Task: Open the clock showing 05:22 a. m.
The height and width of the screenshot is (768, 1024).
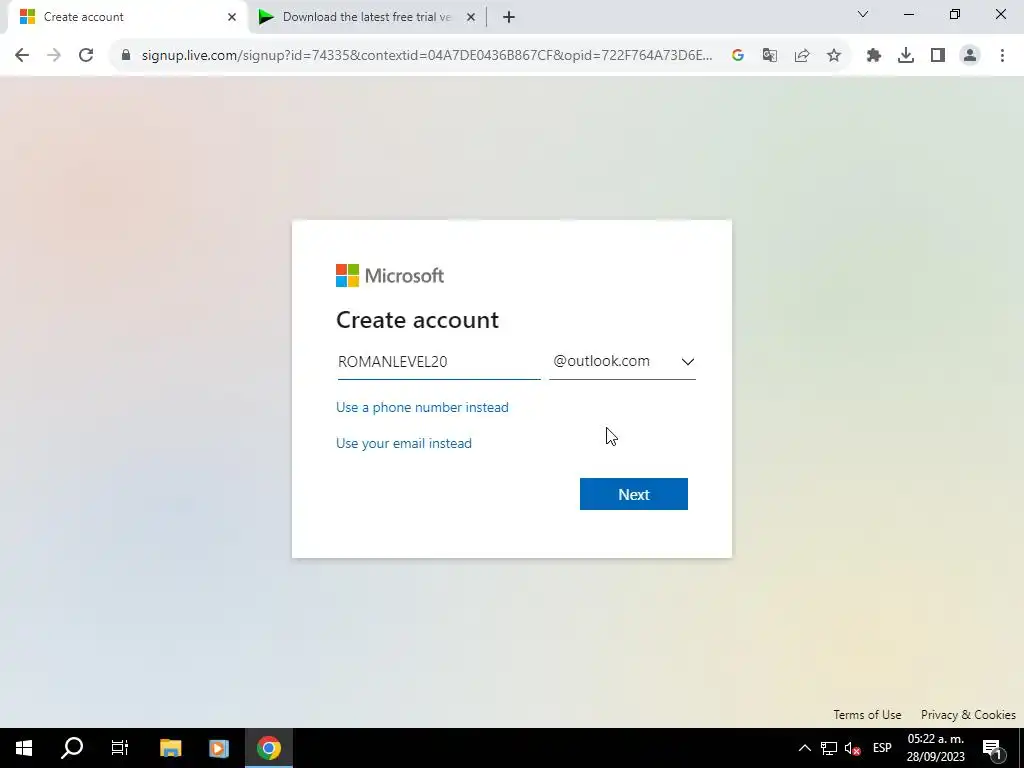Action: click(x=936, y=748)
